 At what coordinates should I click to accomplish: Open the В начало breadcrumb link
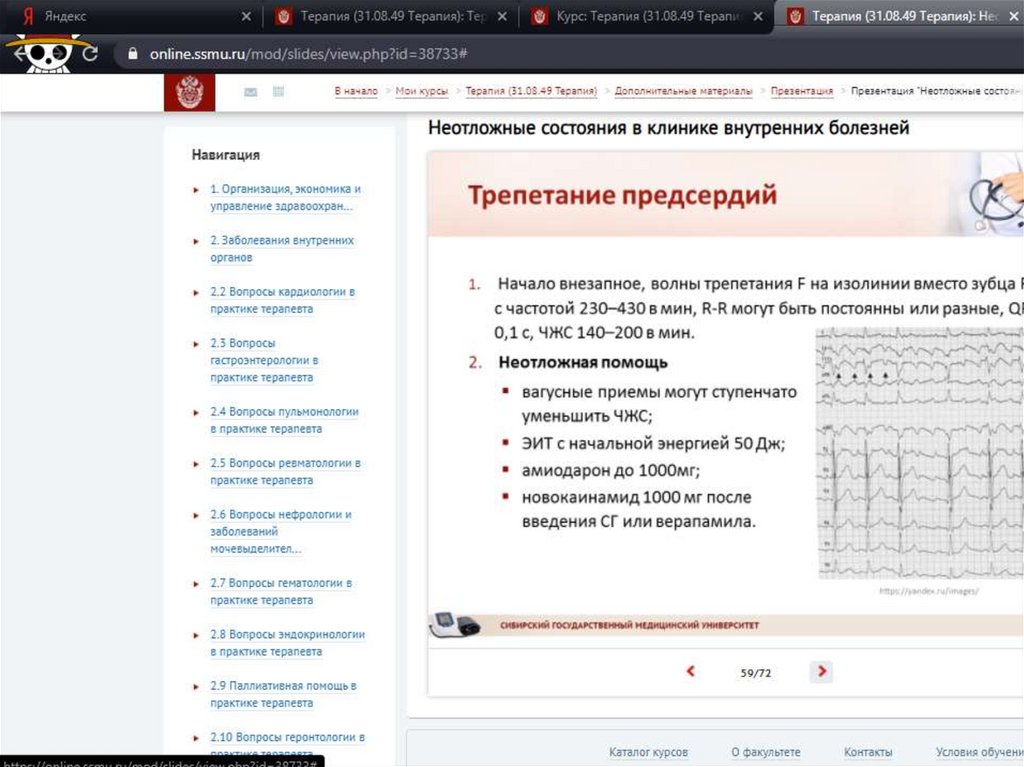(x=356, y=91)
